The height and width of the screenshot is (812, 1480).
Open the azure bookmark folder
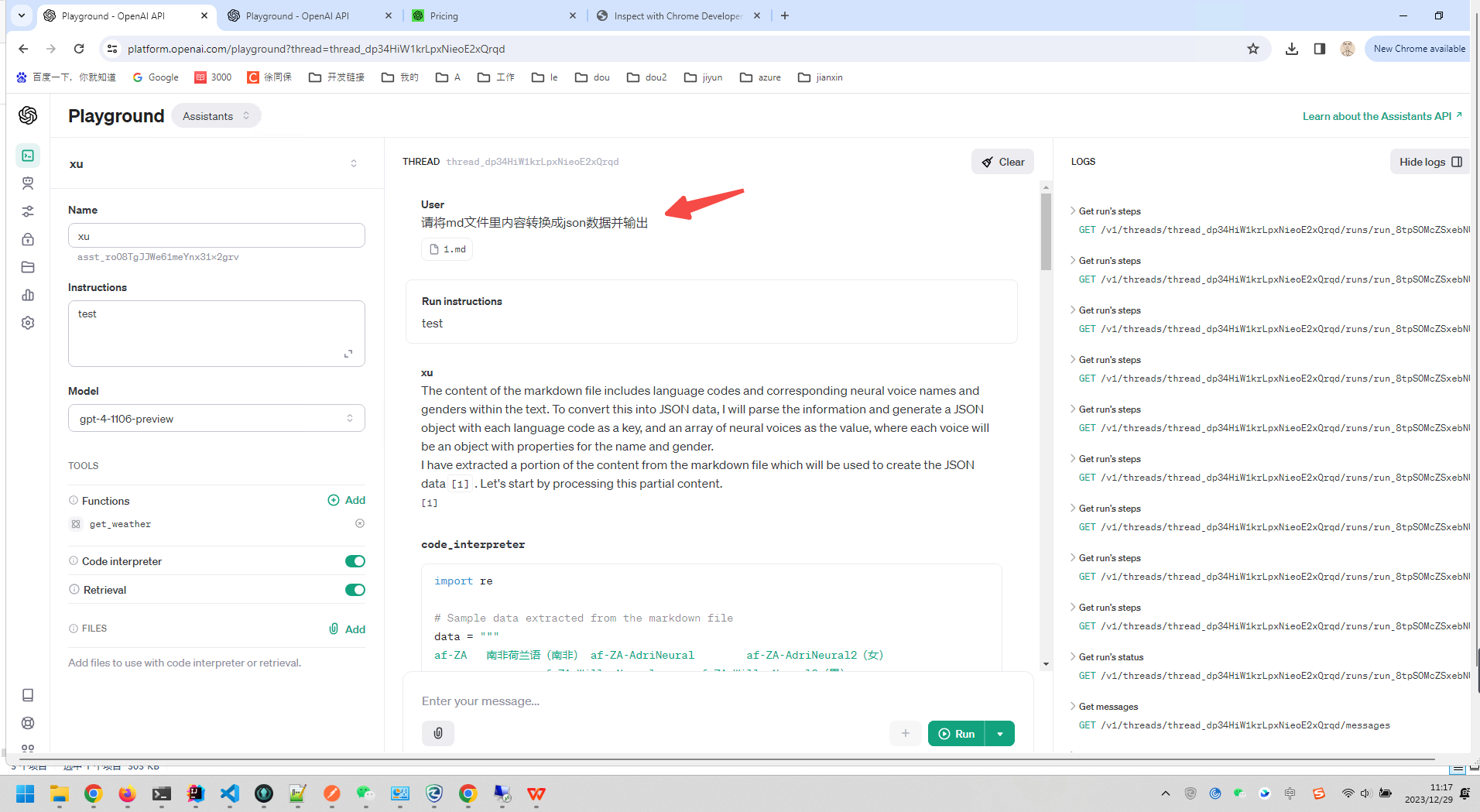(x=761, y=77)
